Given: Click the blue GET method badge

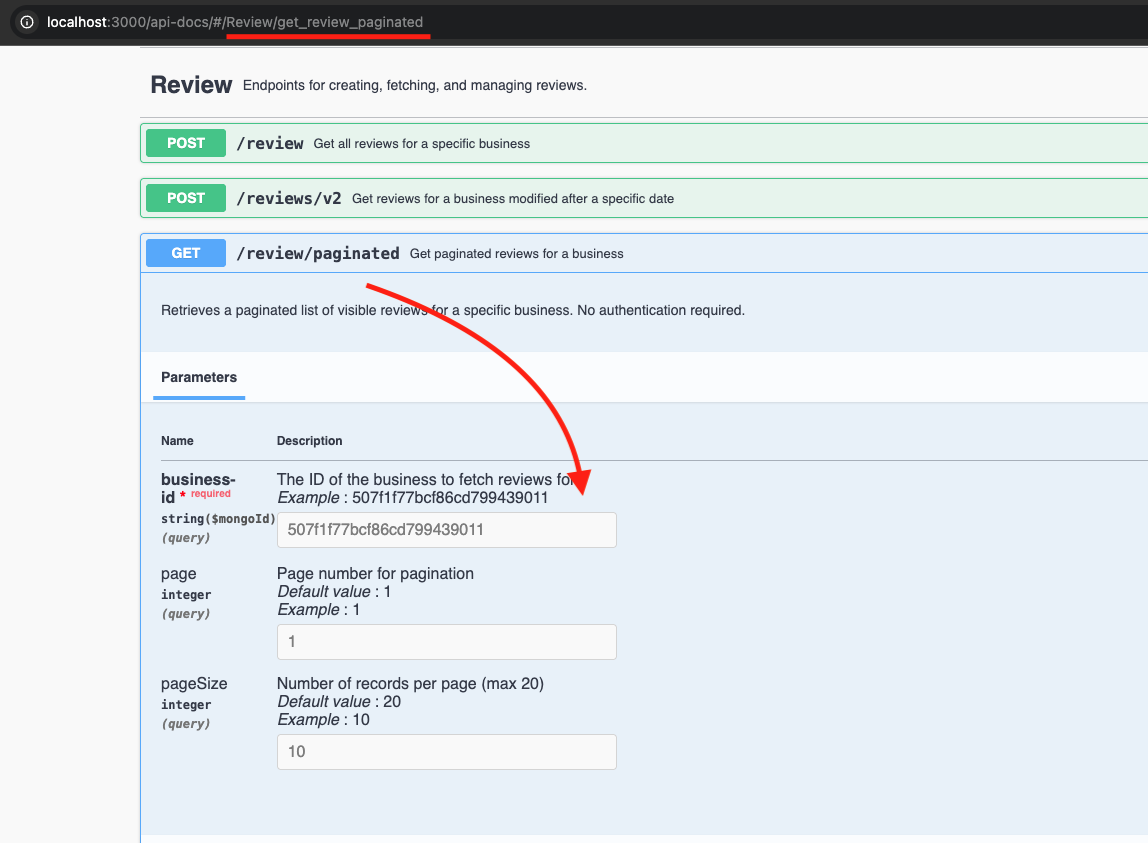Looking at the screenshot, I should tap(186, 253).
